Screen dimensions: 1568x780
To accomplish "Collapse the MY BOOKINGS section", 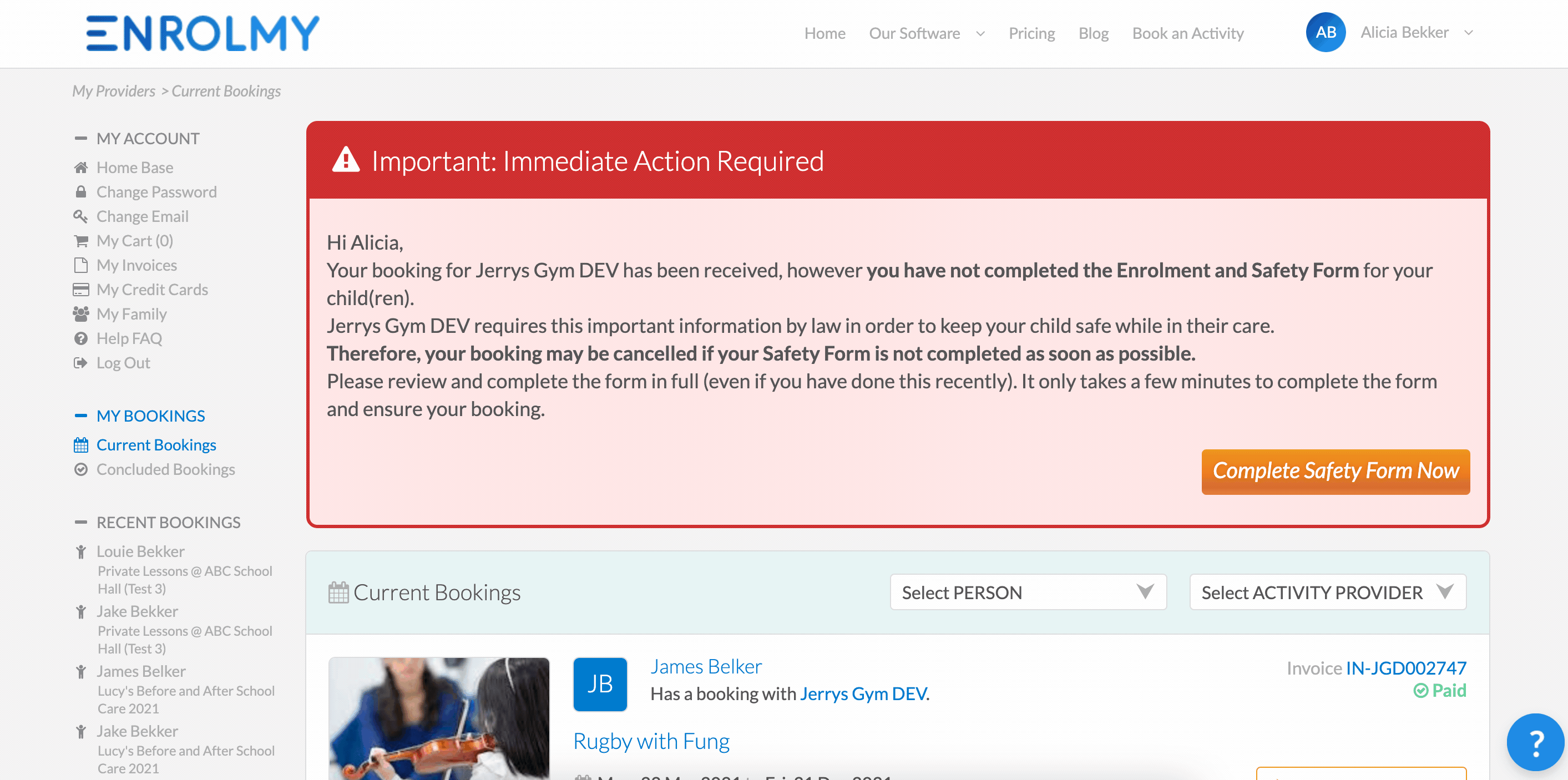I will pos(80,416).
